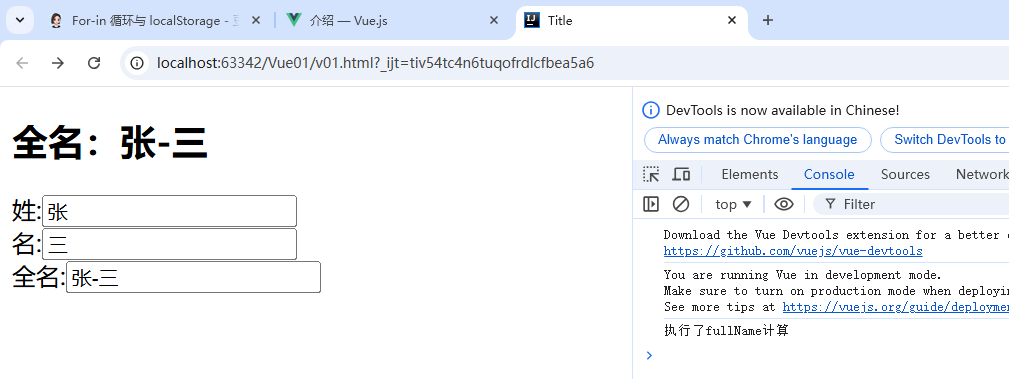Click Always match Chrome's language button

coord(757,140)
